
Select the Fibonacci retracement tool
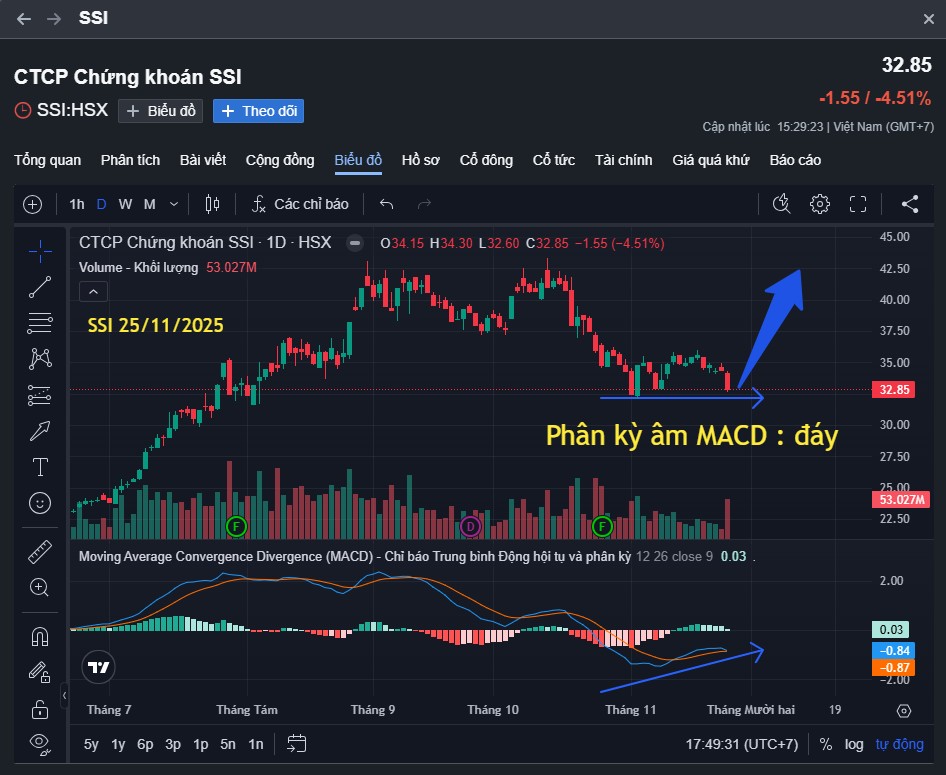coord(40,323)
